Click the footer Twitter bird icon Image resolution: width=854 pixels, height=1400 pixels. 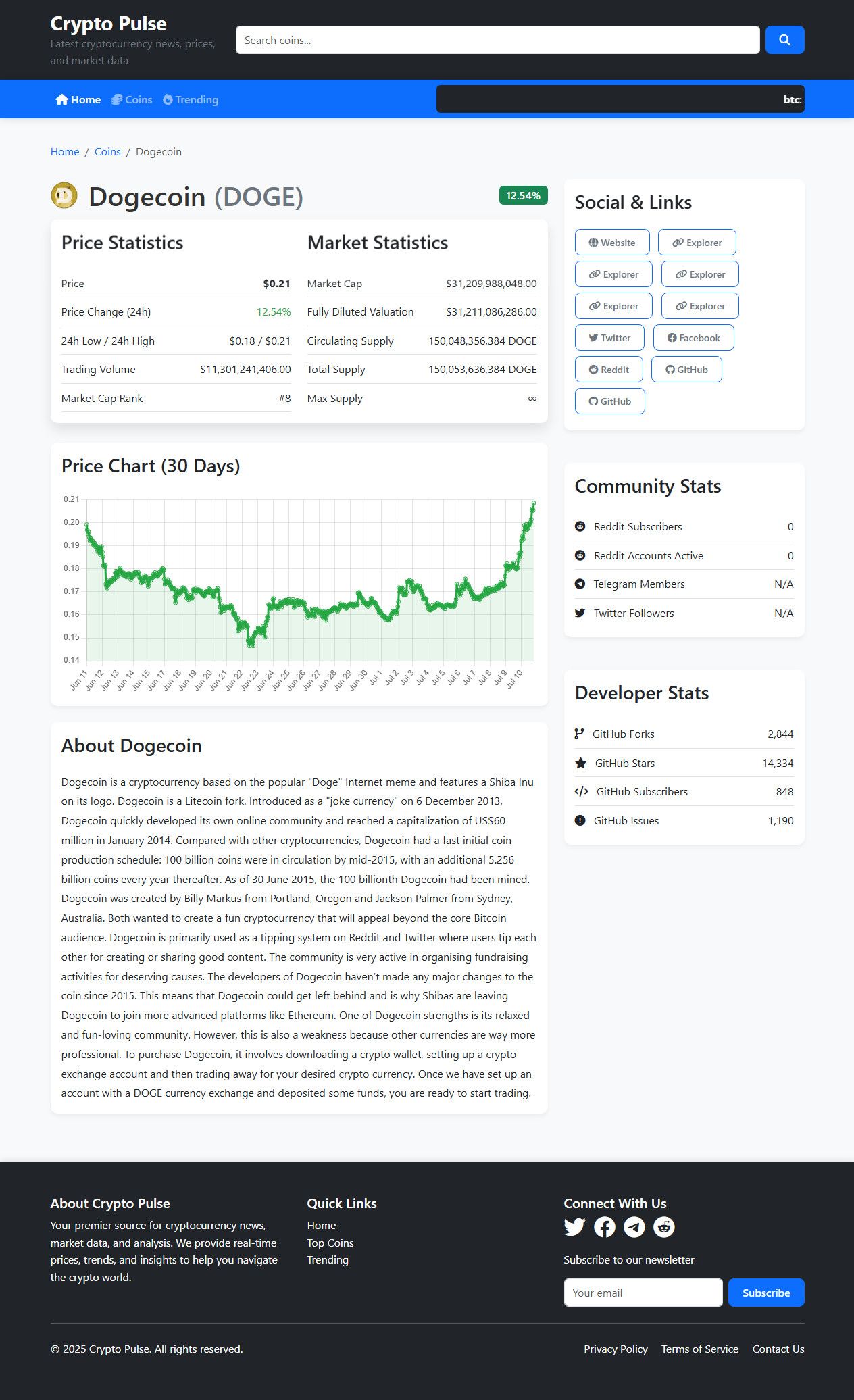point(574,1226)
